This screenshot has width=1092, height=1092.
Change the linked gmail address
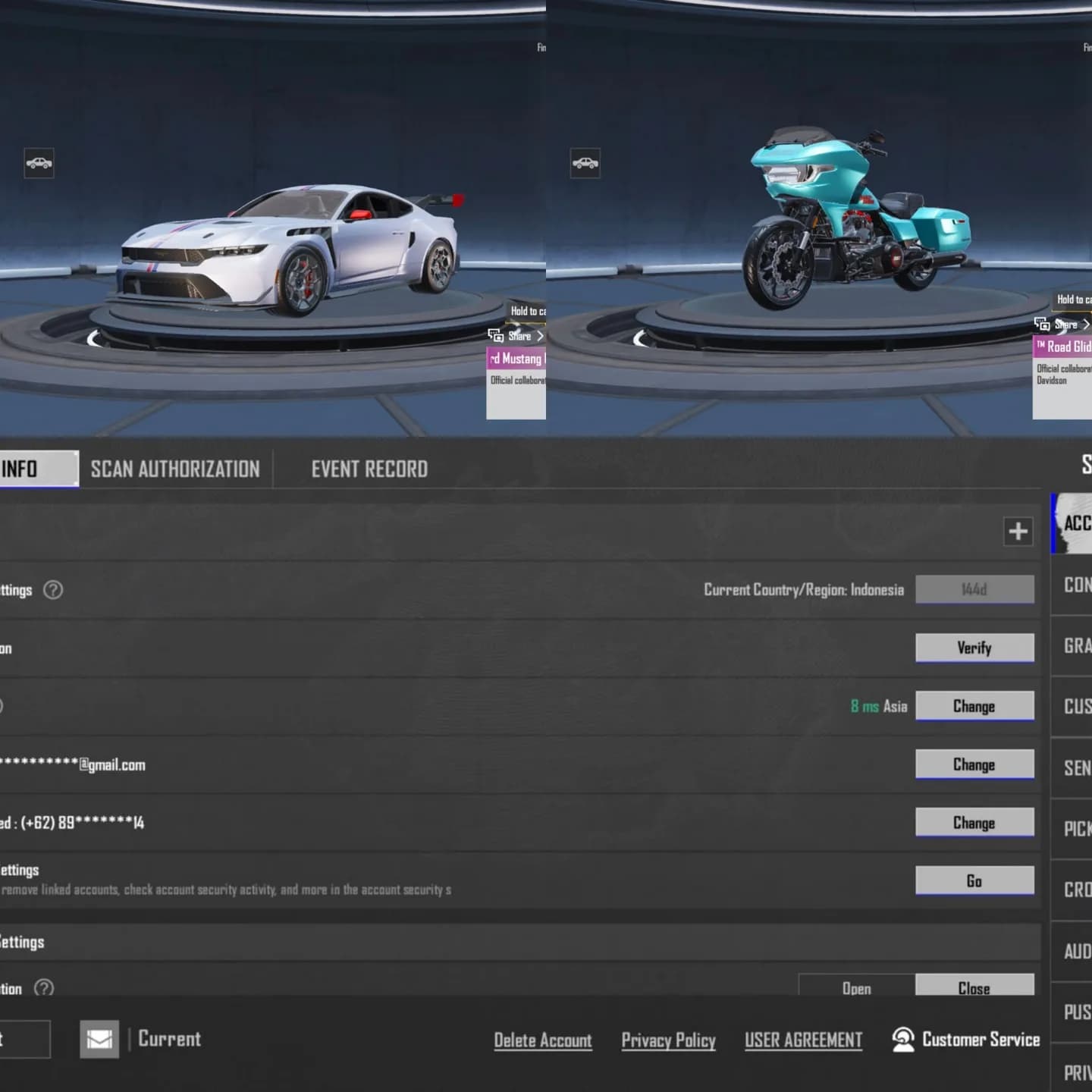point(974,764)
